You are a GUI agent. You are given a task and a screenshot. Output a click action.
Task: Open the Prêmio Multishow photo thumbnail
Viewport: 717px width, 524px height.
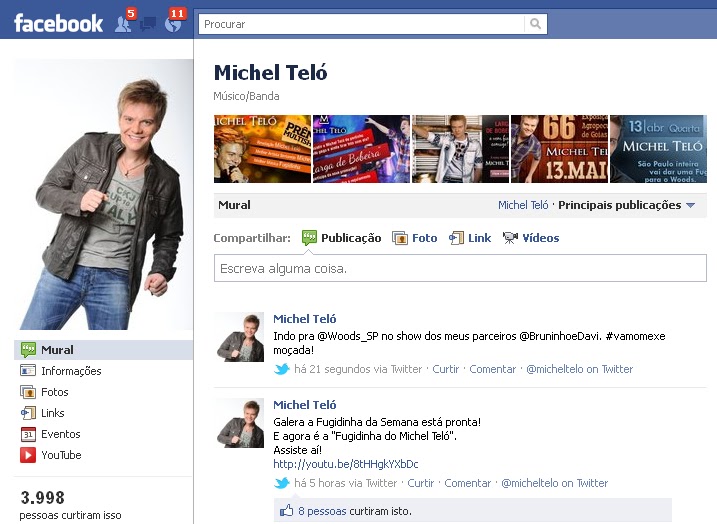[262, 149]
